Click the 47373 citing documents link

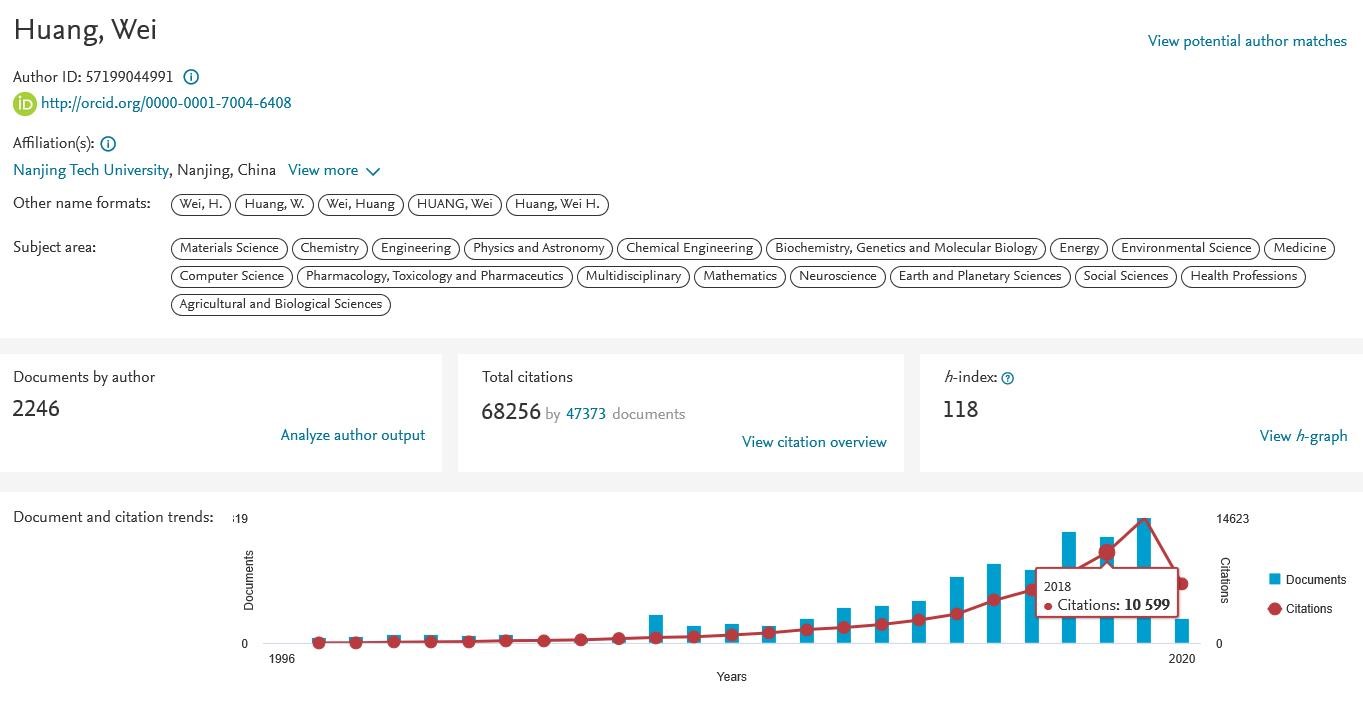[x=586, y=413]
